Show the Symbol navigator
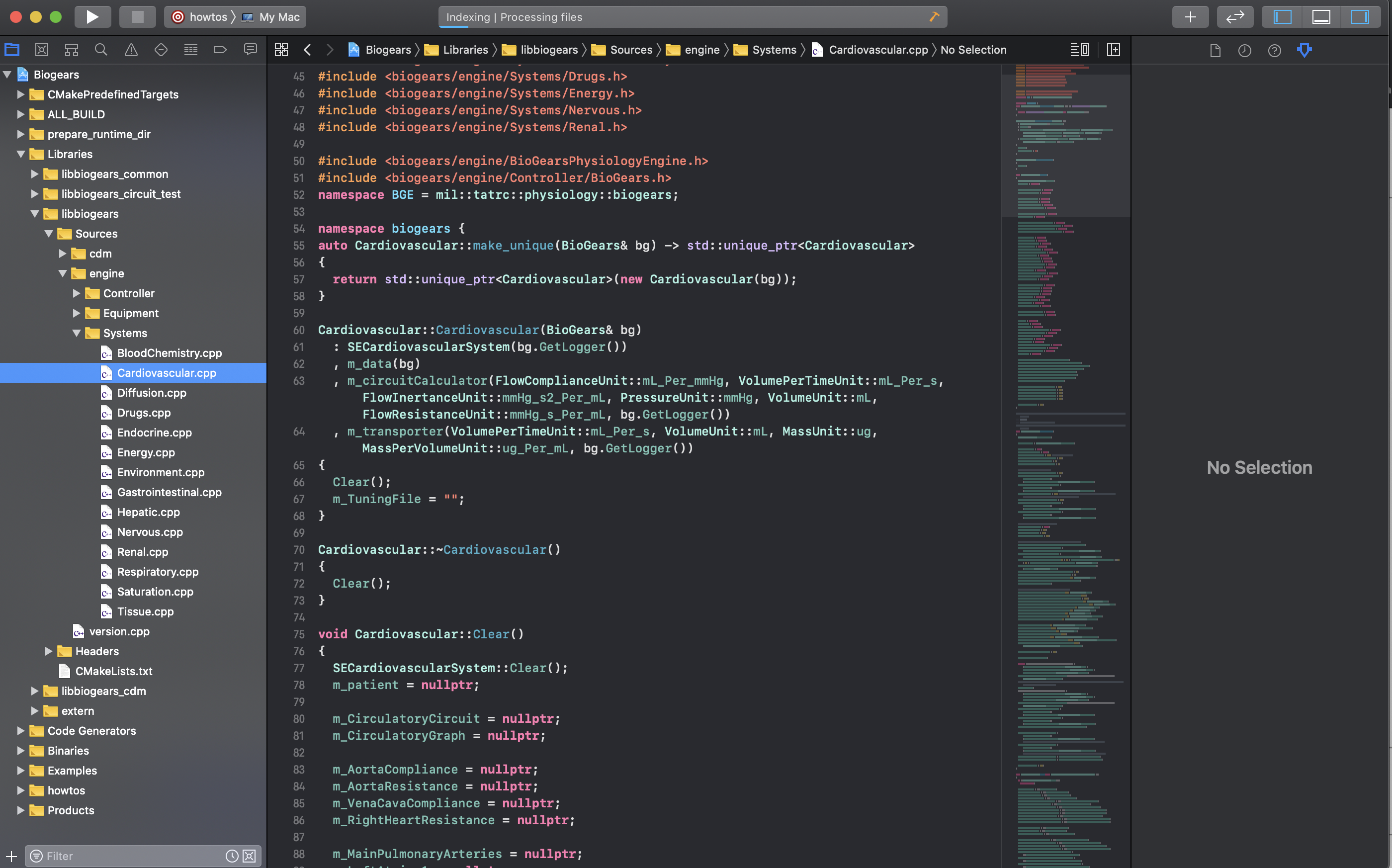Image resolution: width=1392 pixels, height=868 pixels. pos(71,50)
